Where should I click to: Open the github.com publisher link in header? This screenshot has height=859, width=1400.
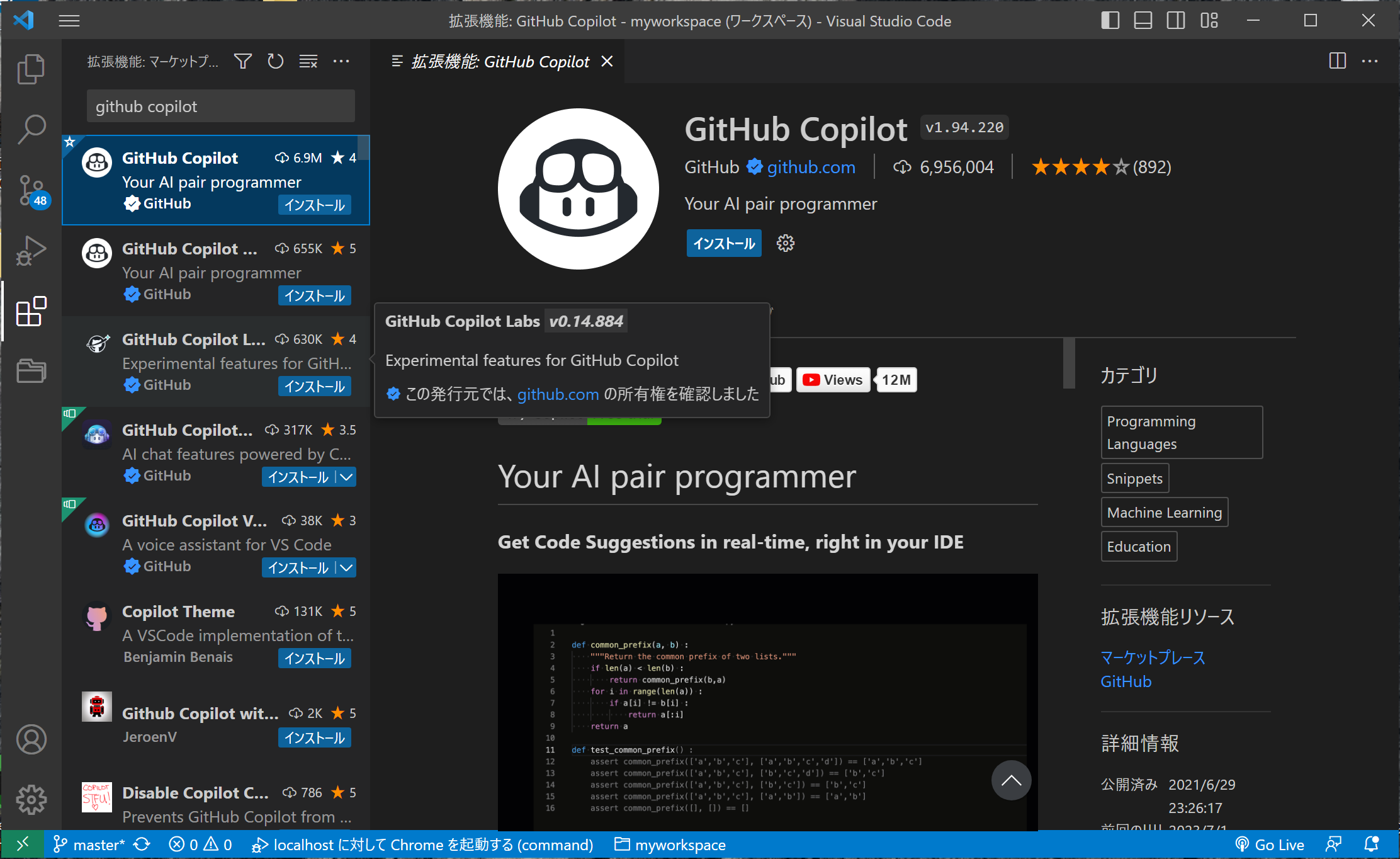coord(811,167)
